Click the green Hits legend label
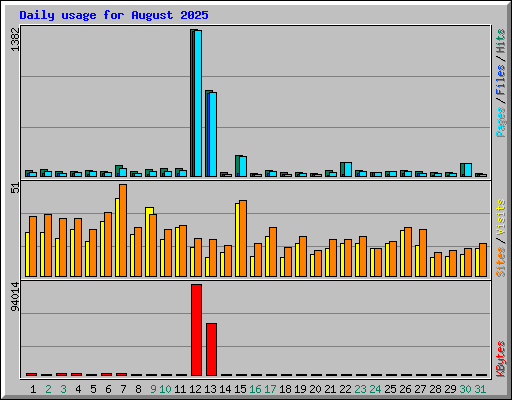Viewport: 512px width, 400px height. click(501, 41)
